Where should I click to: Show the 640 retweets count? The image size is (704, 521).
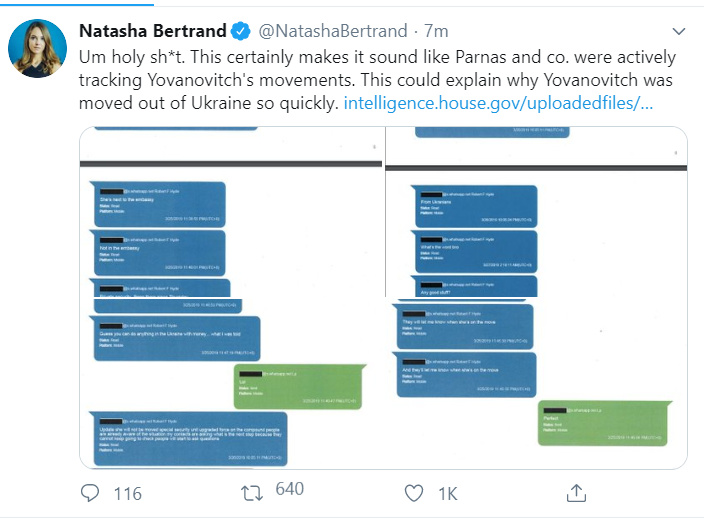[289, 489]
